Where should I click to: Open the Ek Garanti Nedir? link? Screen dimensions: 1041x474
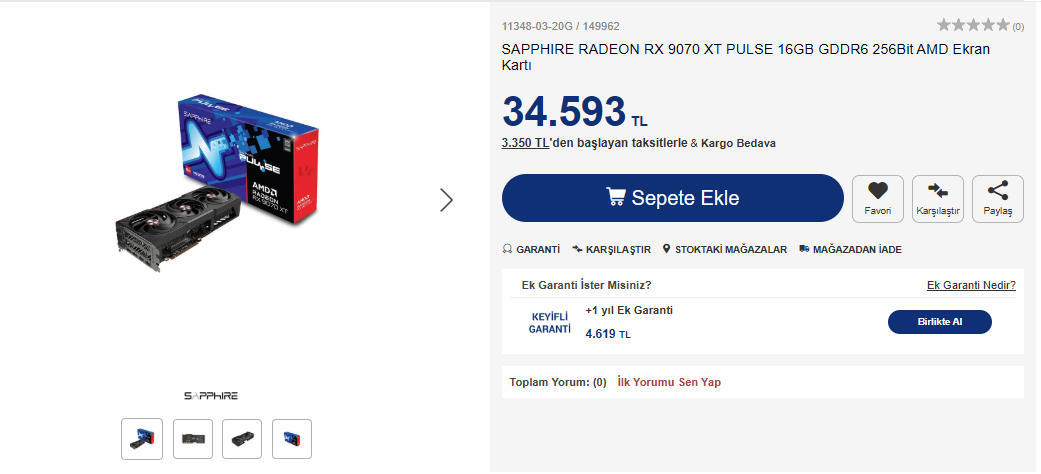(971, 285)
